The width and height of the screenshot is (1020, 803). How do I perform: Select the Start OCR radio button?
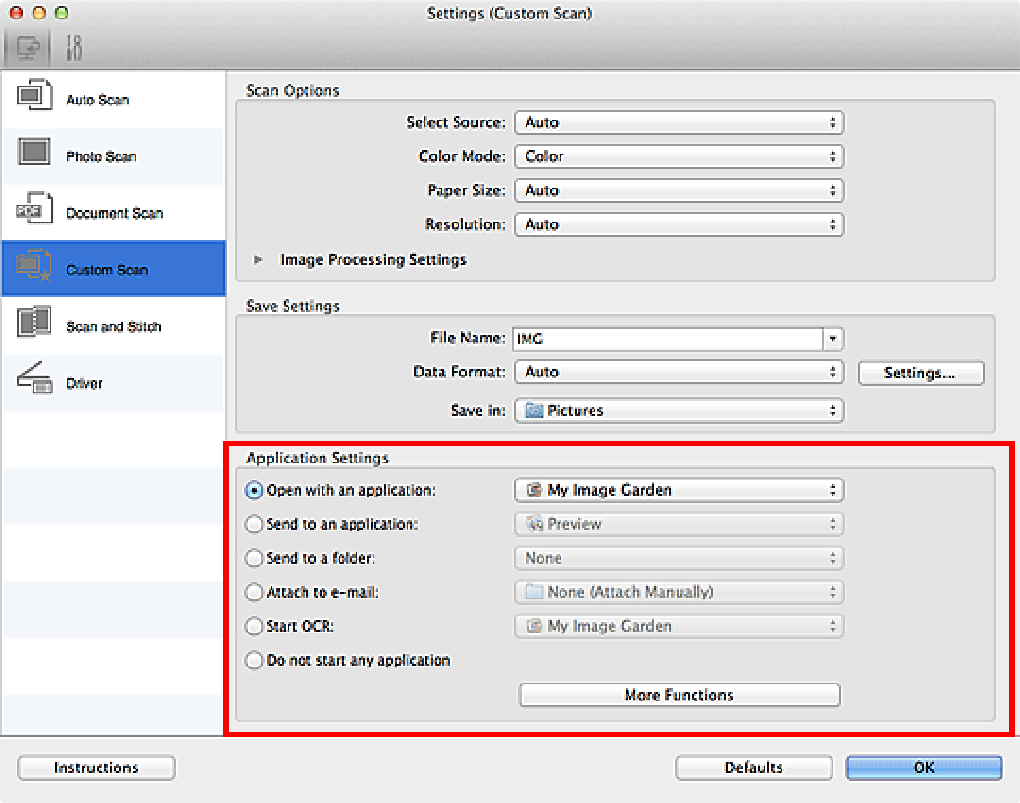(x=256, y=626)
